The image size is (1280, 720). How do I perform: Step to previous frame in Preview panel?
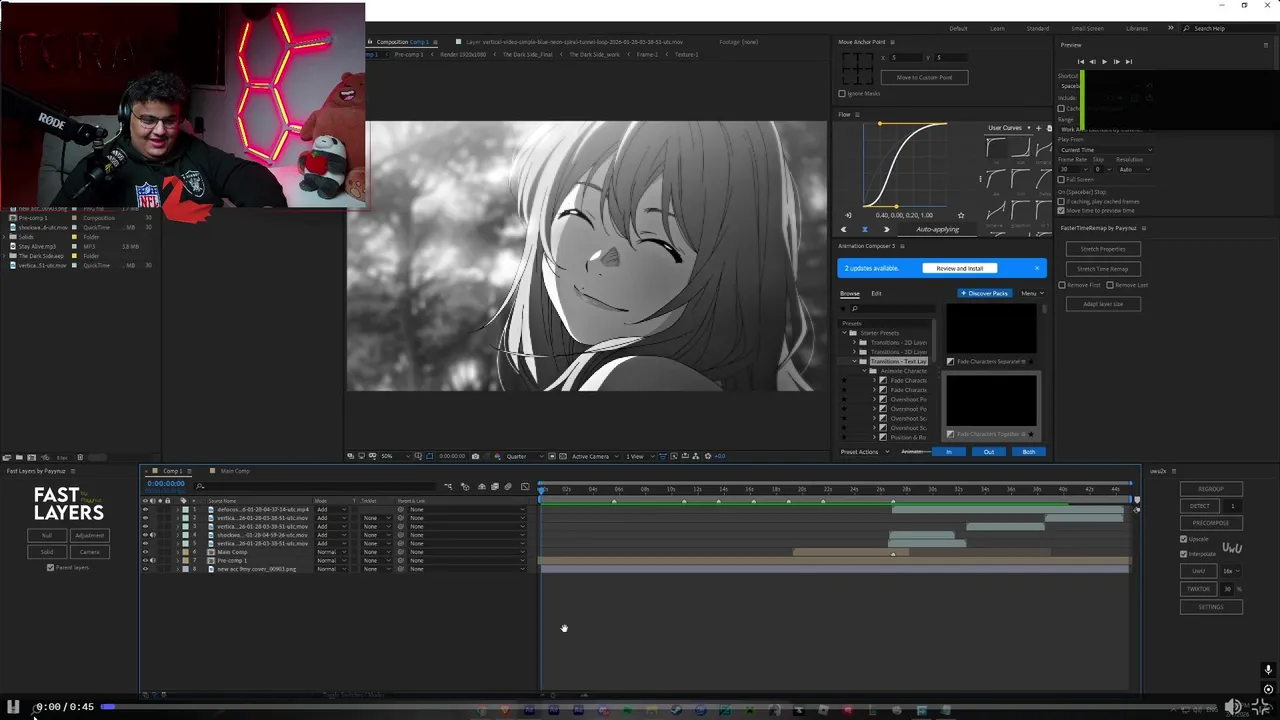coord(1092,62)
